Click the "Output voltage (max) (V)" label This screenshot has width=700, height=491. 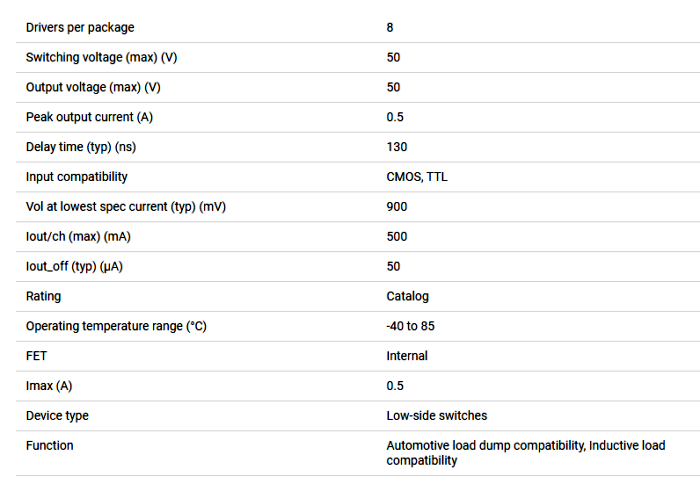click(x=93, y=87)
